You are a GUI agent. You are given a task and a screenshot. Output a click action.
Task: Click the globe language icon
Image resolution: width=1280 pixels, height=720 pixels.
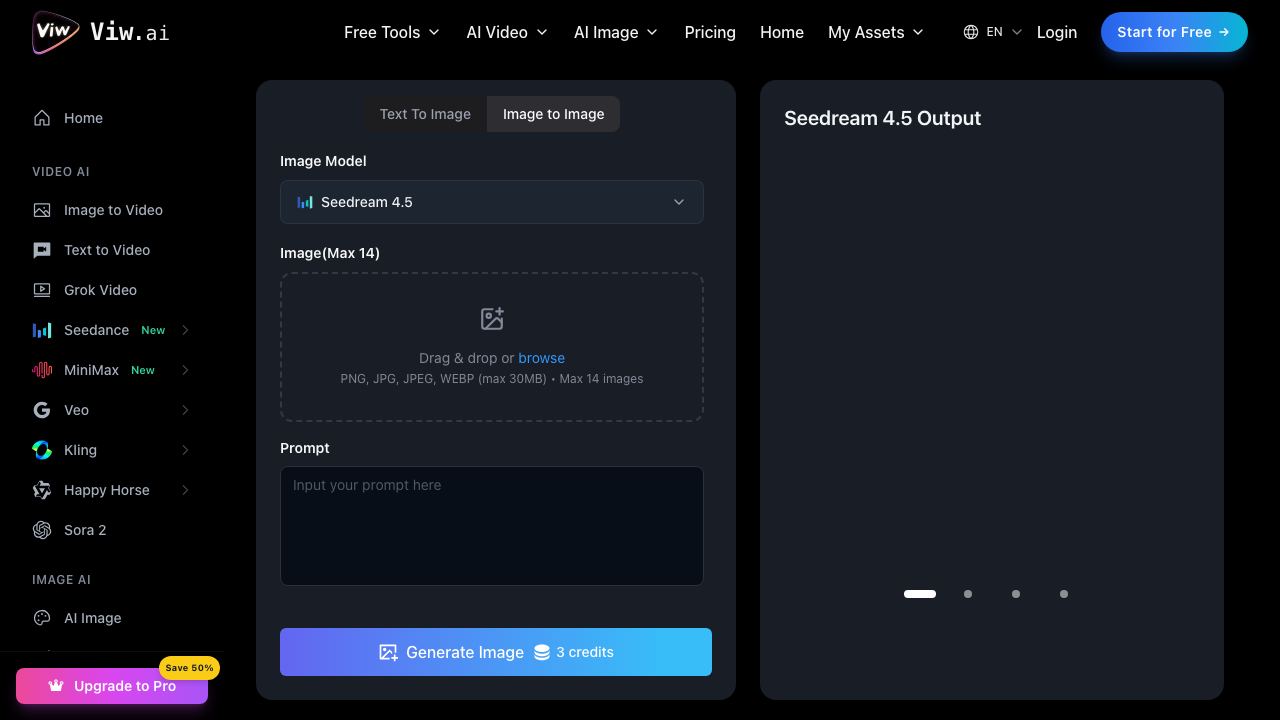[971, 32]
